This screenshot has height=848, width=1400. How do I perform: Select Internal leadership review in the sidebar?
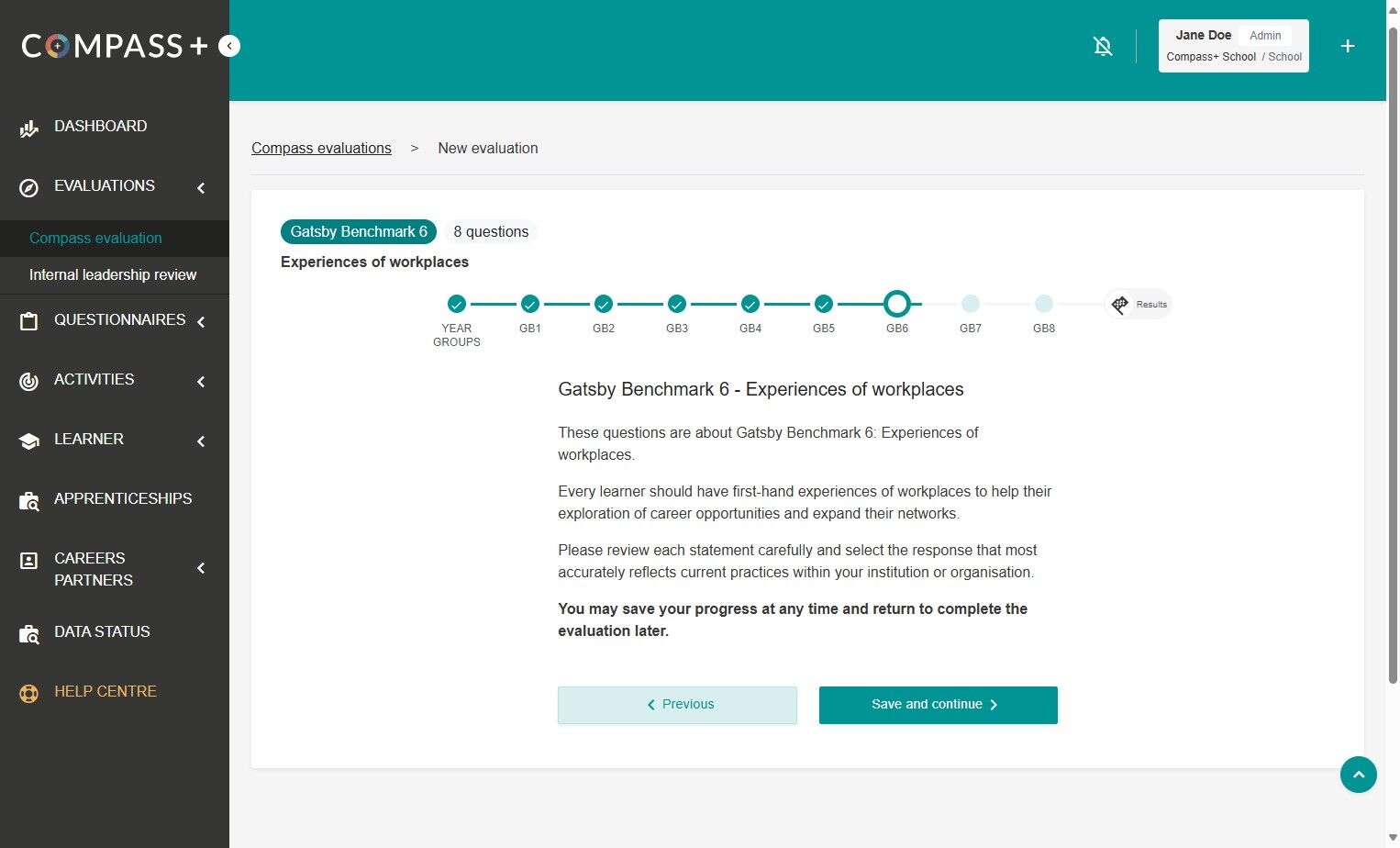point(113,274)
